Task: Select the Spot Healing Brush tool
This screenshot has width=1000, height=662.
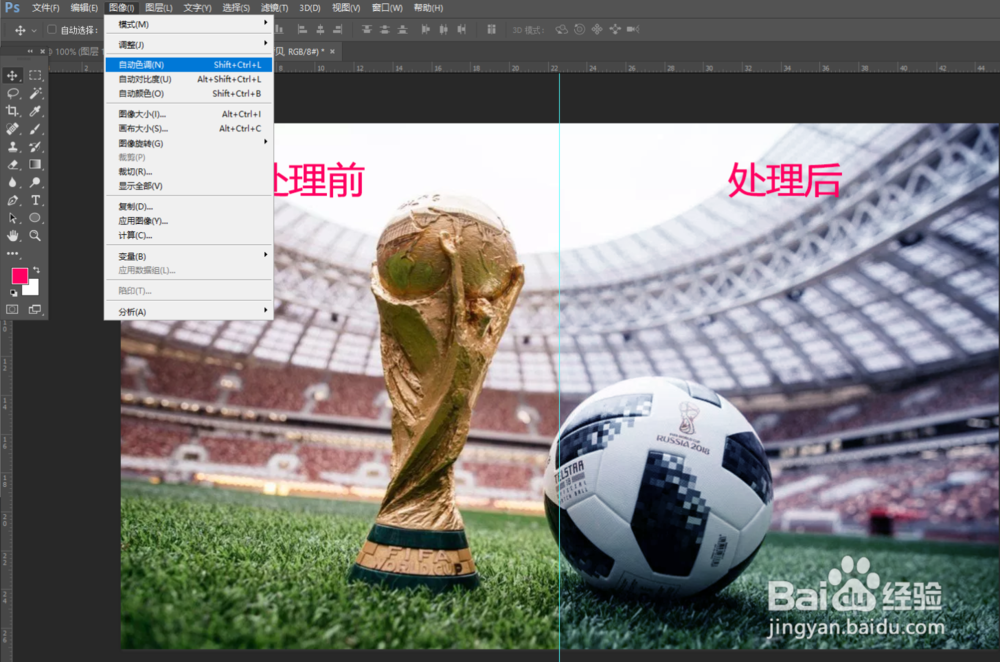Action: 12,129
